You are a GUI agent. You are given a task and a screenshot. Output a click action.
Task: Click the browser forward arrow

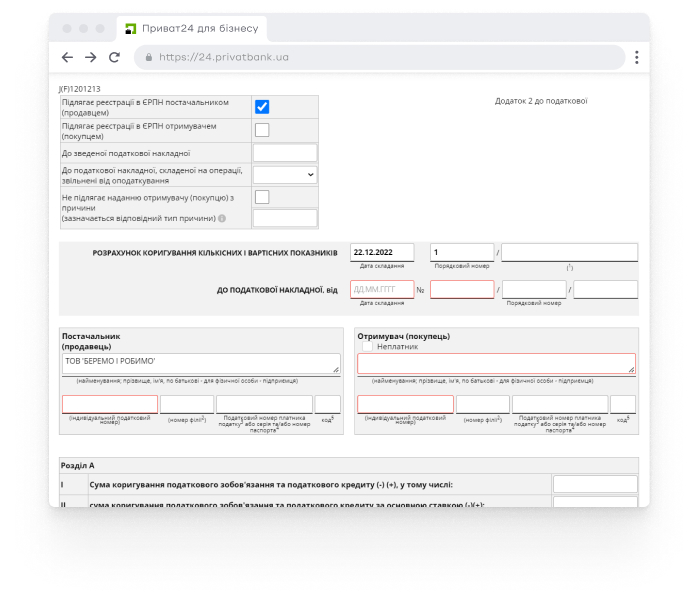pos(90,58)
